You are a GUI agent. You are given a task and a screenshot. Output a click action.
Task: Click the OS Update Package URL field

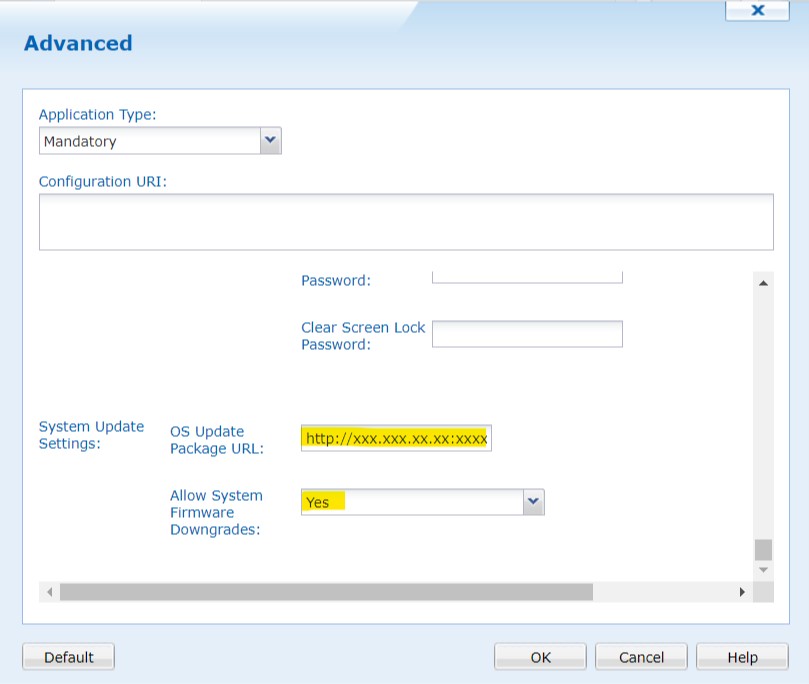click(x=396, y=438)
